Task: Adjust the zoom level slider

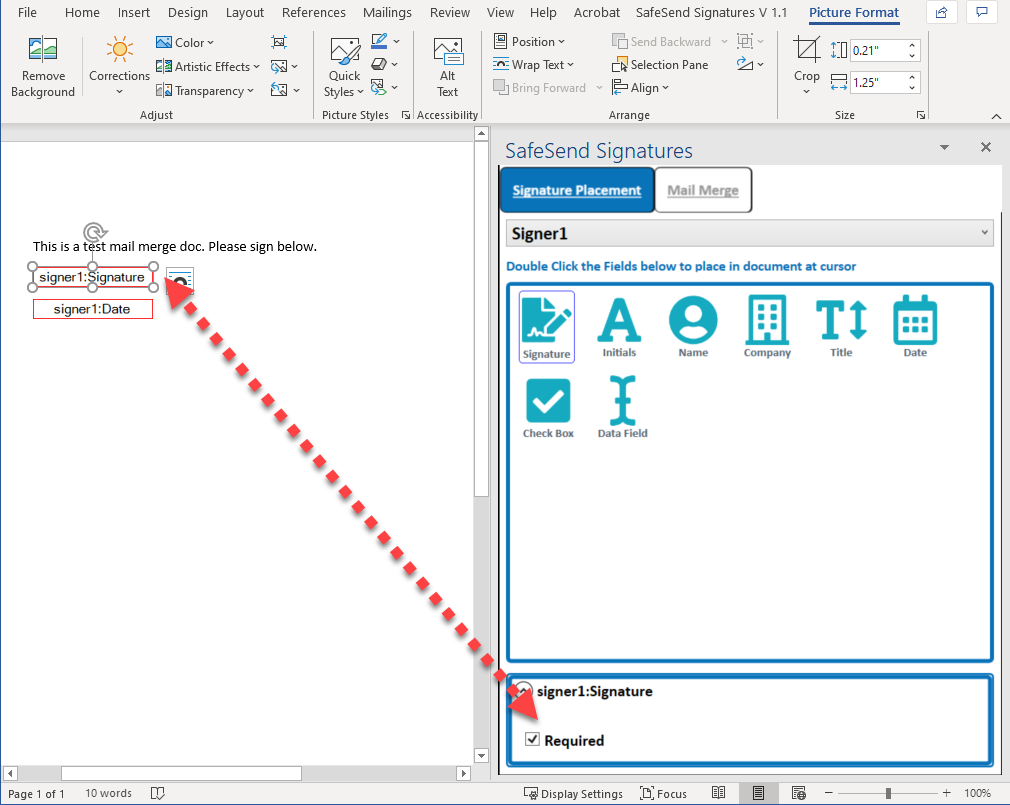Action: (888, 793)
